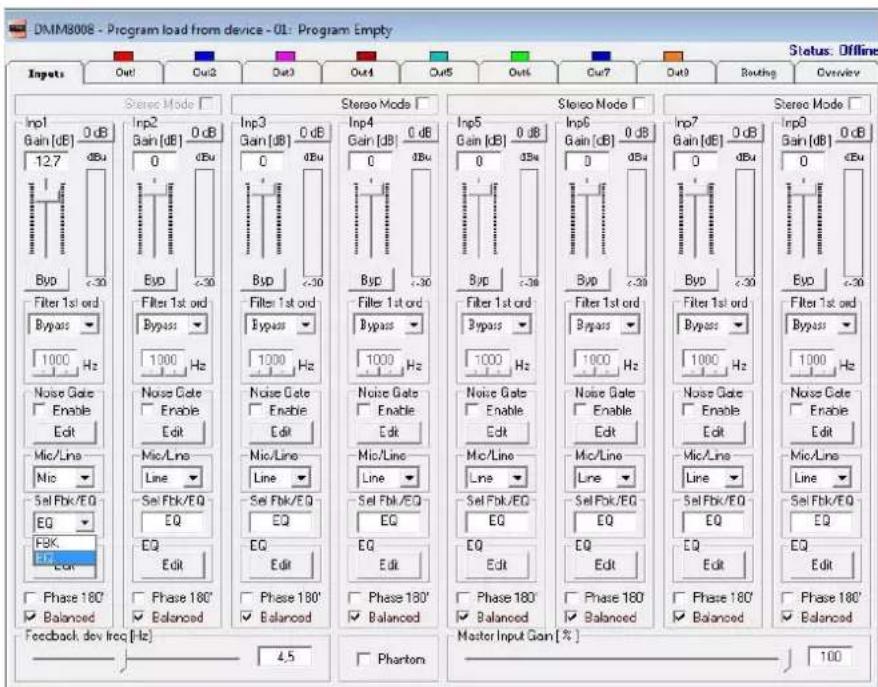Open Noise Gate Edit for Inp1
Screen dimensions: 878x687
click(x=64, y=432)
